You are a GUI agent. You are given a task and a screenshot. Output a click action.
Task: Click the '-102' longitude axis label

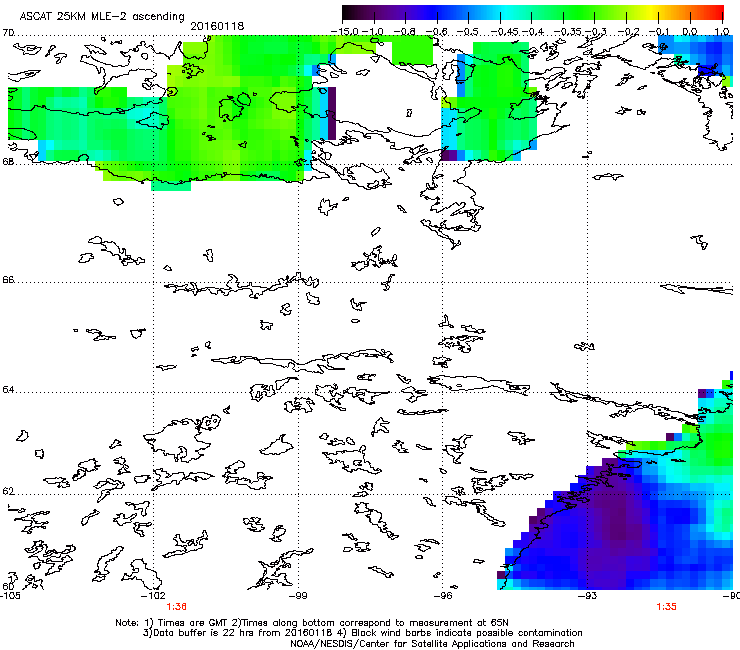pyautogui.click(x=153, y=595)
